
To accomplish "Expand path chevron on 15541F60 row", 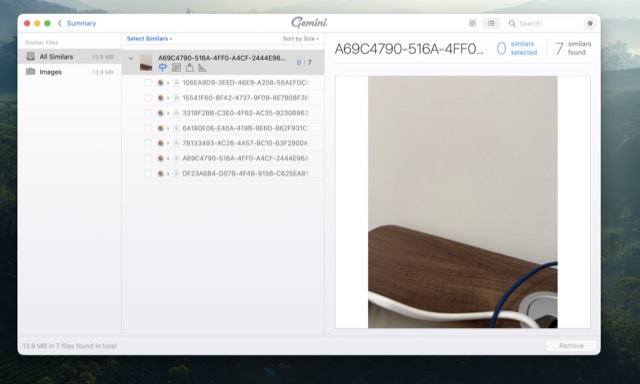I will pos(168,98).
